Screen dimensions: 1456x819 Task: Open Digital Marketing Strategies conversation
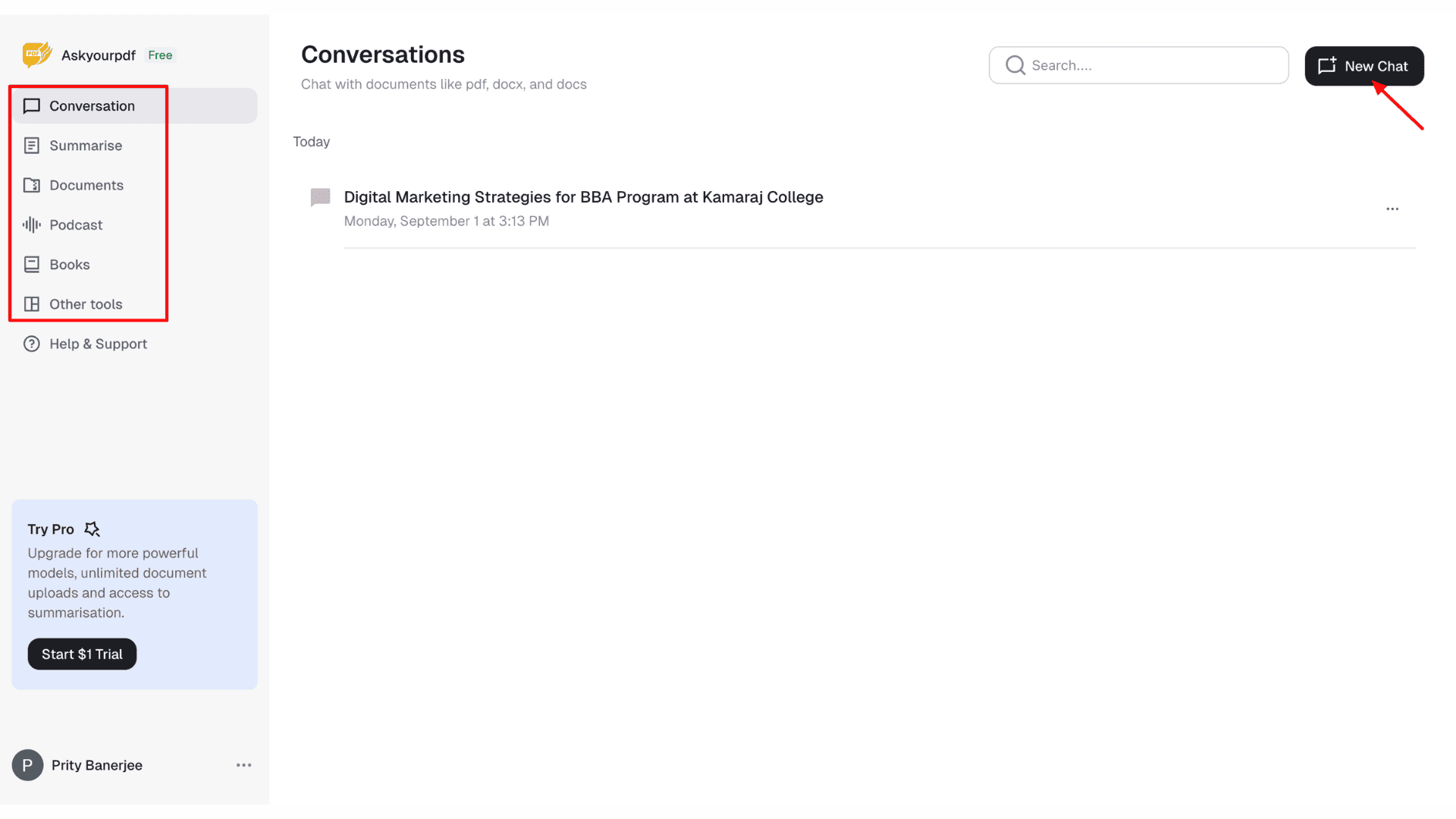pyautogui.click(x=582, y=197)
